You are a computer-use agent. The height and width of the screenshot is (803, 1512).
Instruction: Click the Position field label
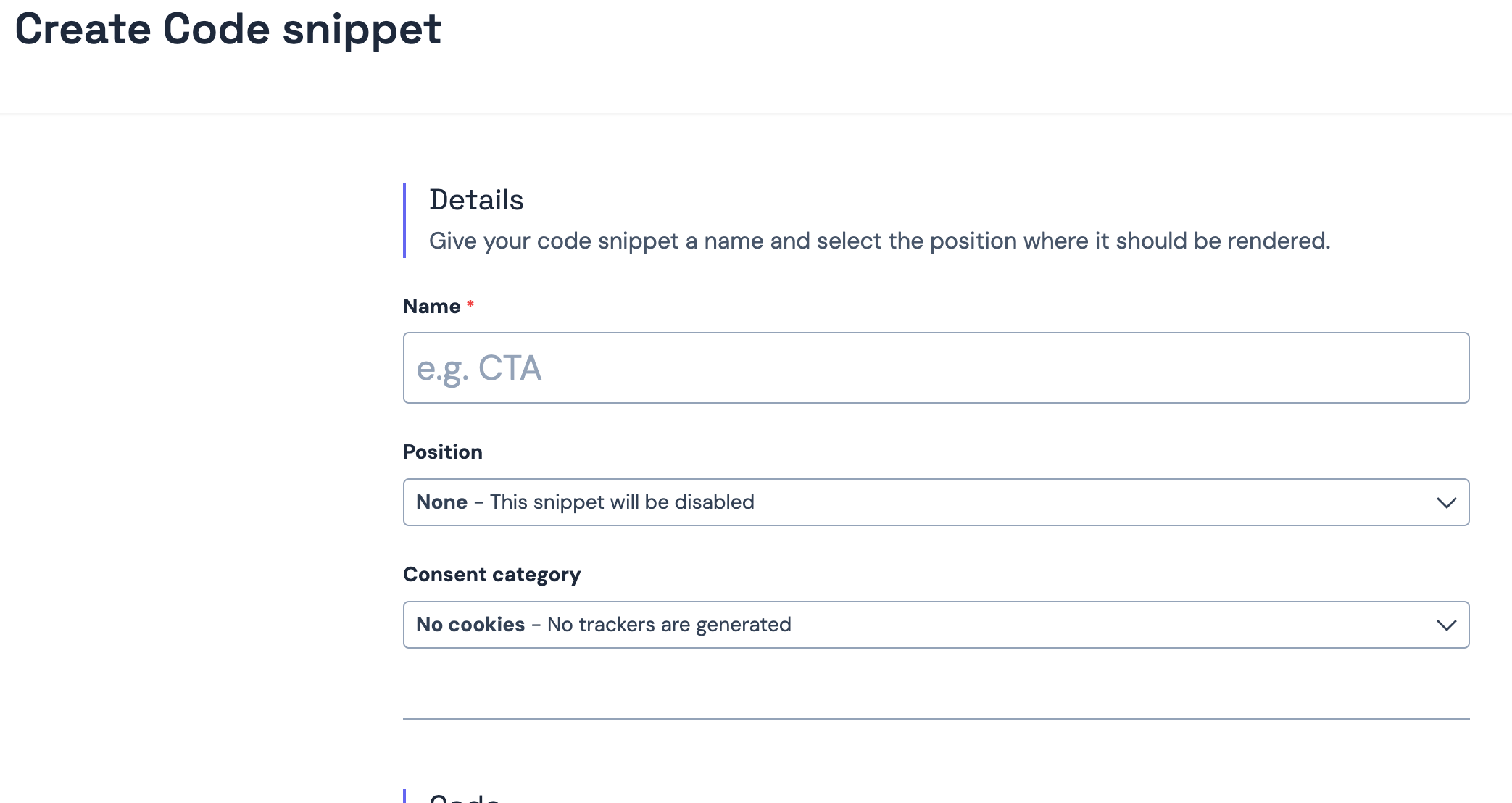tap(442, 452)
